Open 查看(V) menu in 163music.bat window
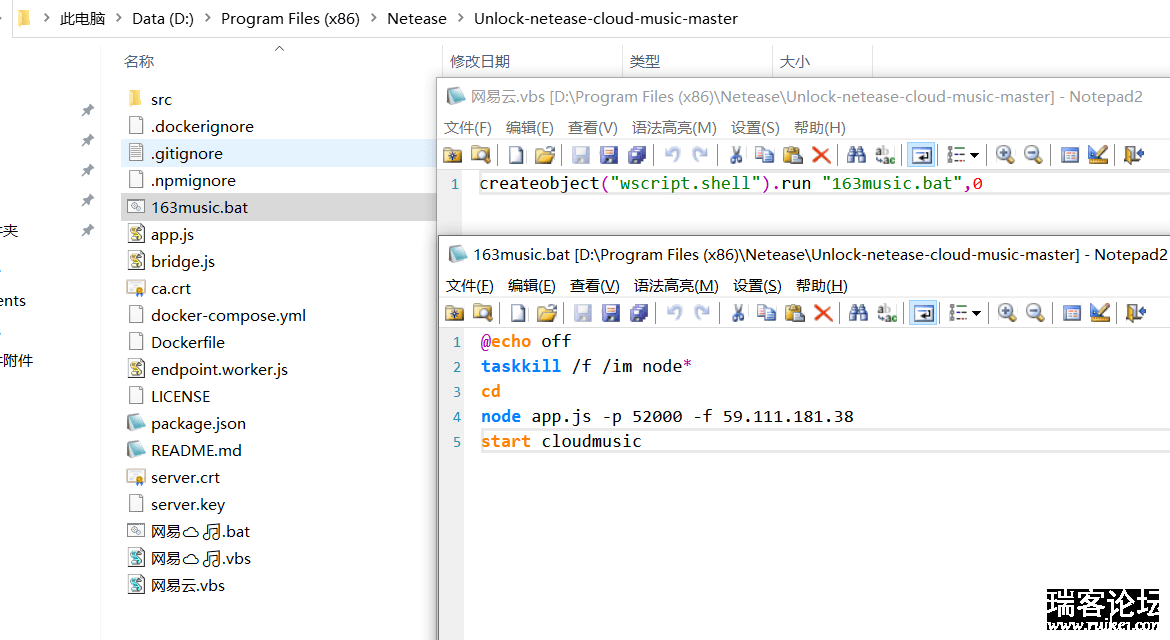Viewport: 1170px width, 640px height. 595,286
